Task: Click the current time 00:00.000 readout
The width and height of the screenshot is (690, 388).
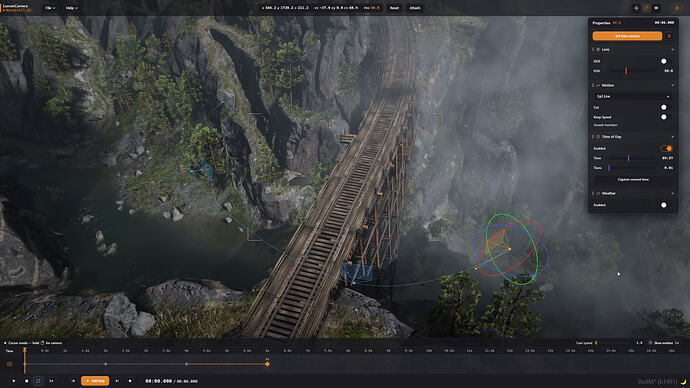Action: (158, 381)
